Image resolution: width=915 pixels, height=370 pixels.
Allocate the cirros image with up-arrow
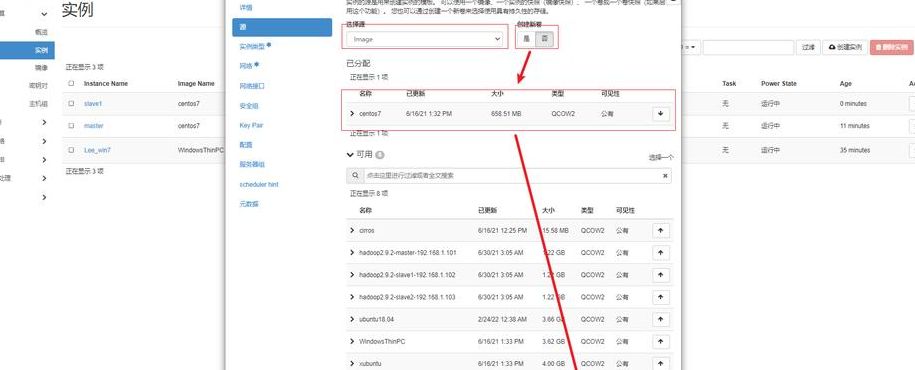[x=661, y=231]
